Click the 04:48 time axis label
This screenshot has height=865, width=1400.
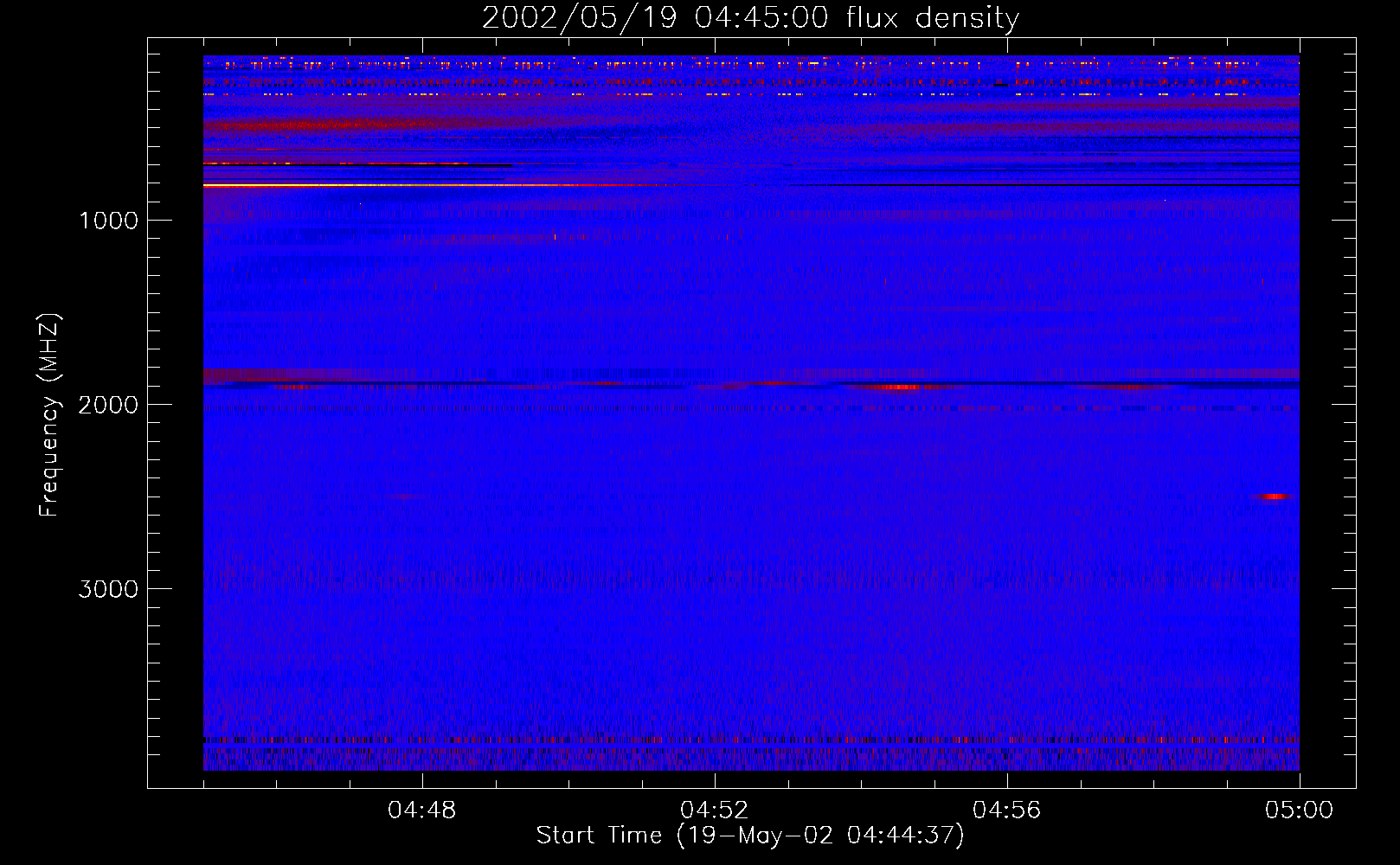point(422,810)
